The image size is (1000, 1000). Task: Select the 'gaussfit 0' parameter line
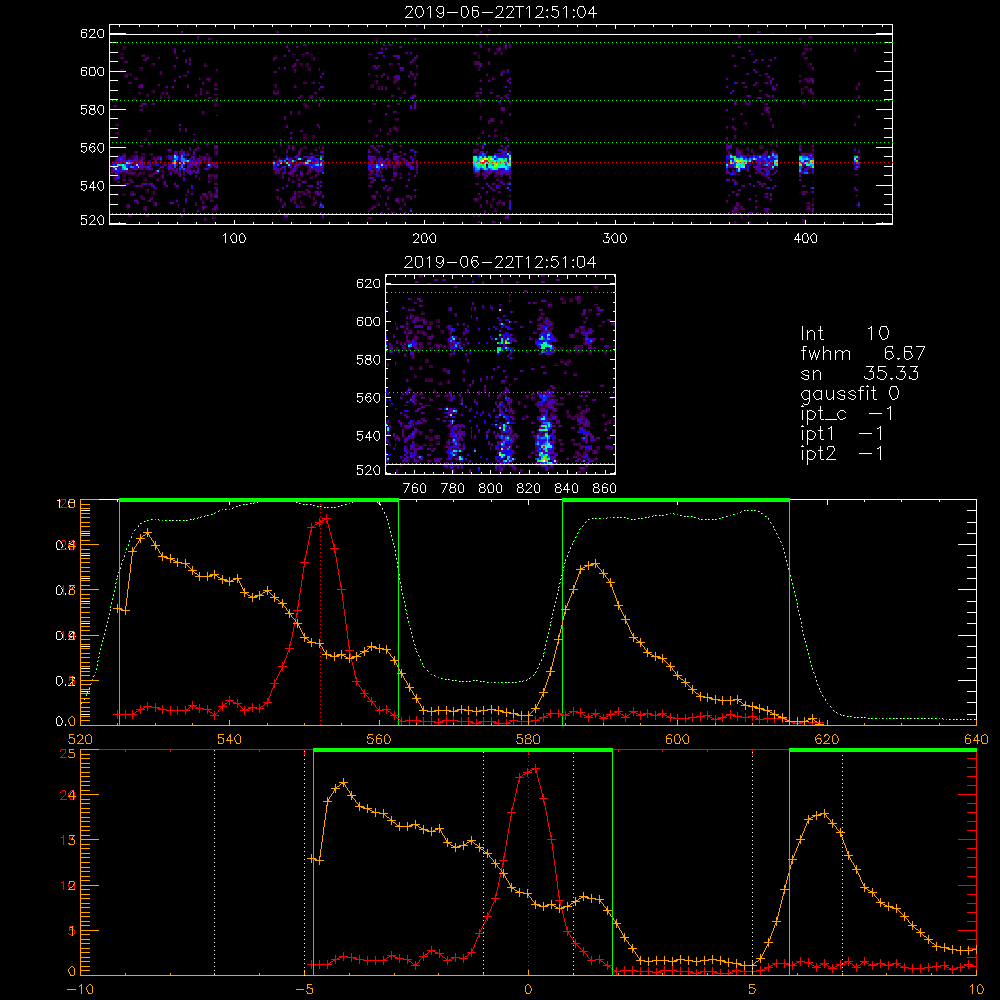tap(850, 393)
